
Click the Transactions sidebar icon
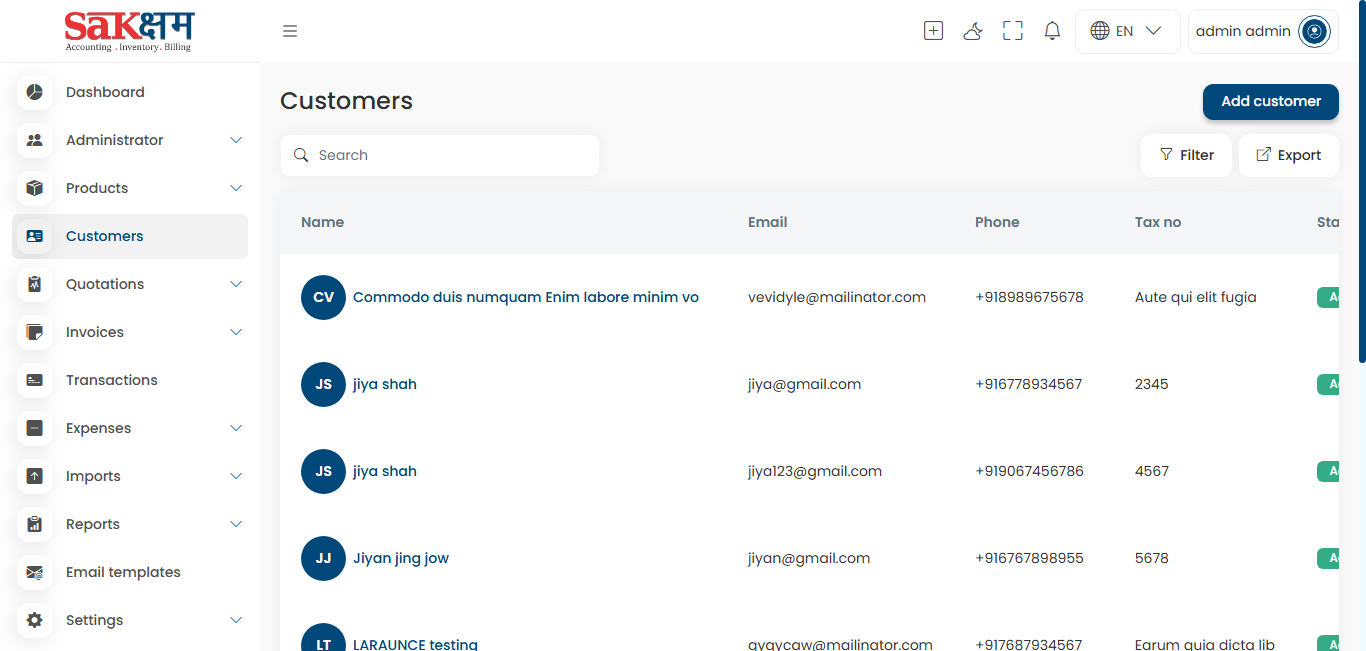[x=35, y=380]
